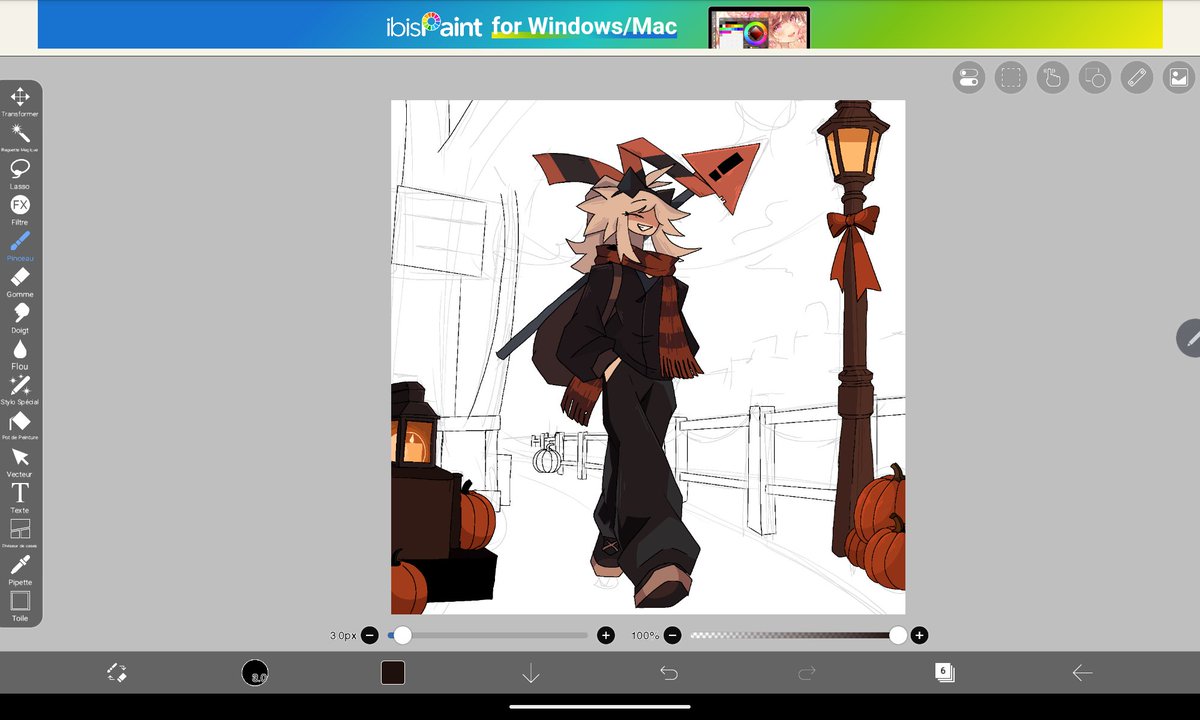Increase opacity with plus button

pyautogui.click(x=919, y=635)
